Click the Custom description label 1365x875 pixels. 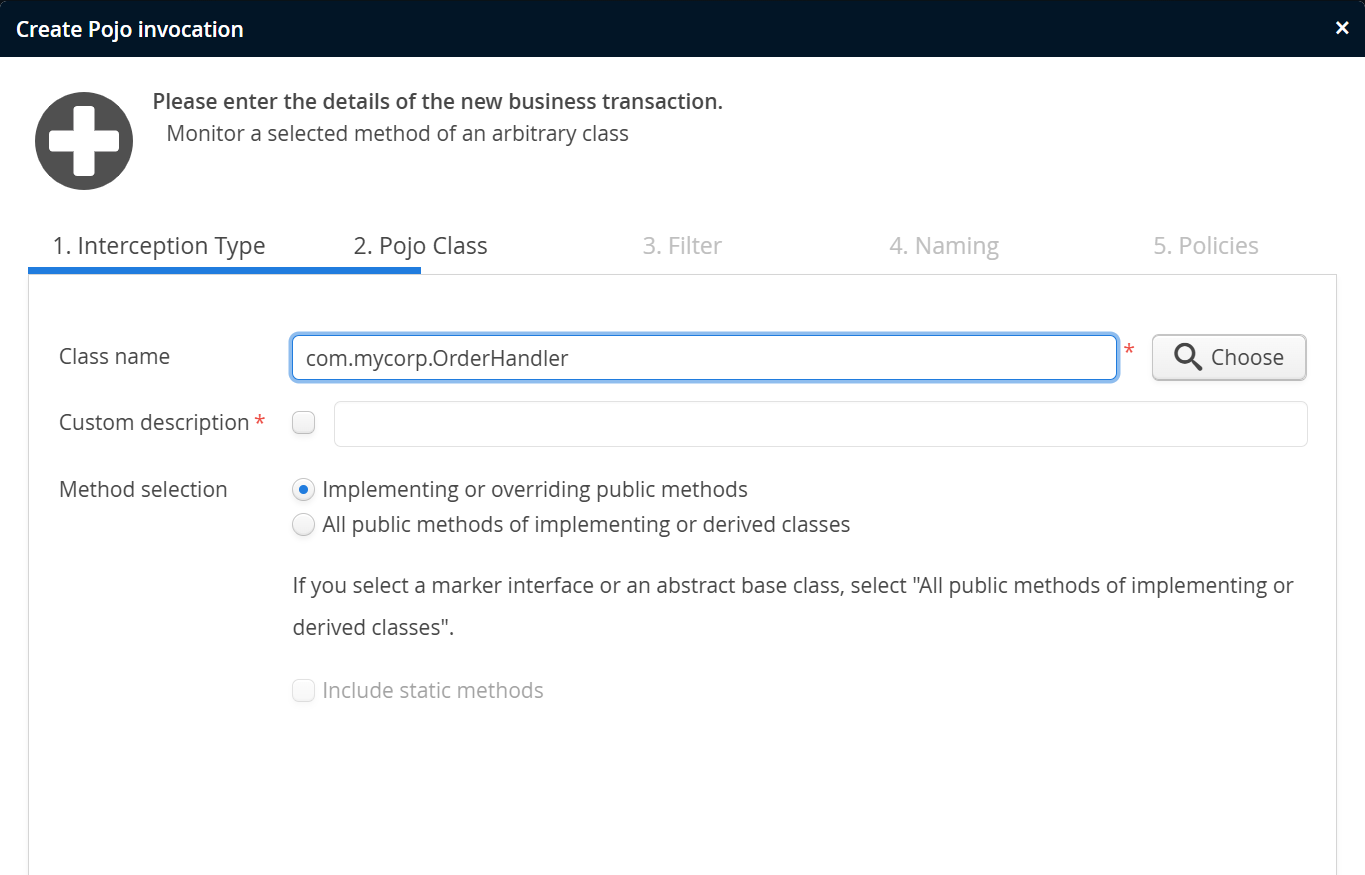[153, 423]
